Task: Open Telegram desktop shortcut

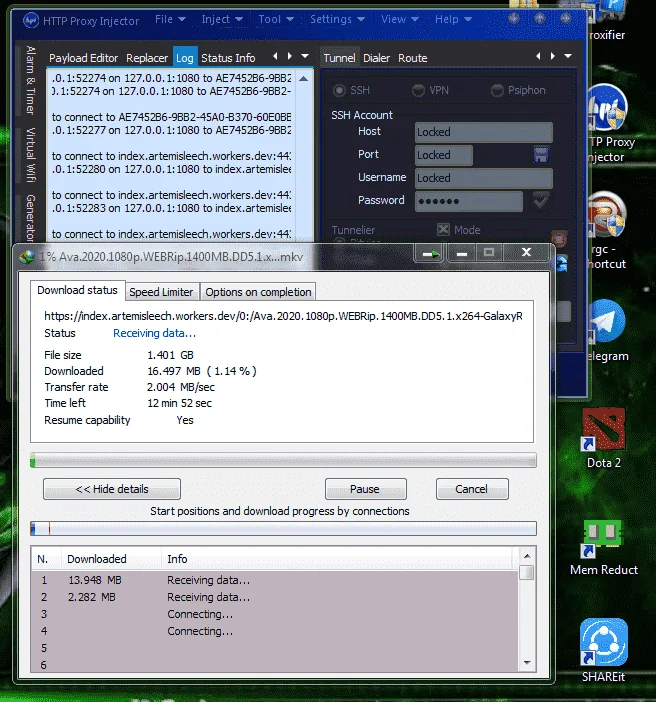Action: click(x=607, y=331)
